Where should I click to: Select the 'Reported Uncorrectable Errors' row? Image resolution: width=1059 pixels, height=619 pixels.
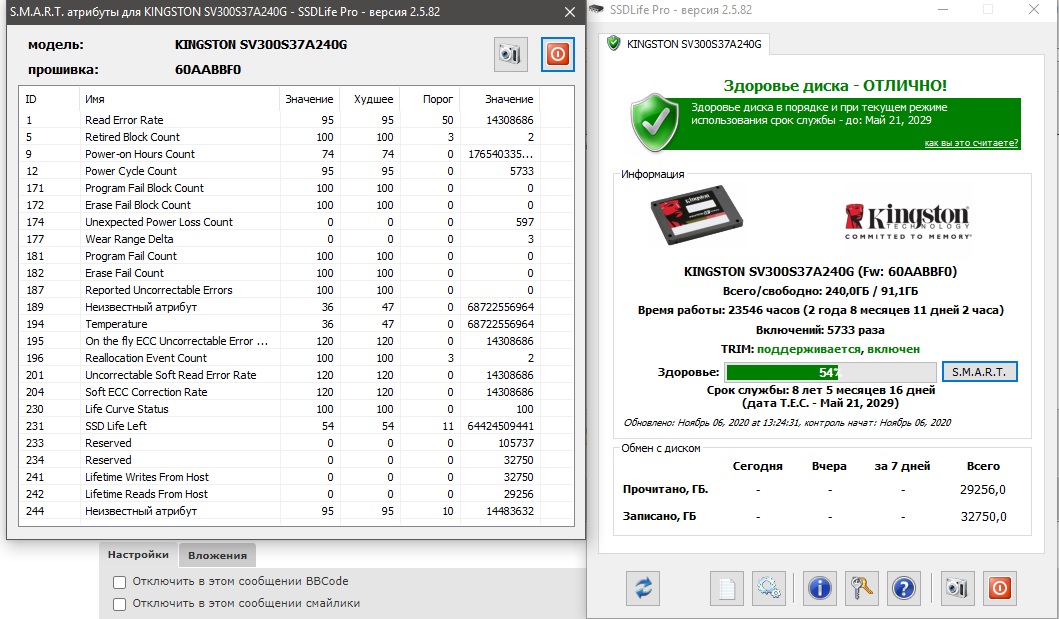[296, 290]
